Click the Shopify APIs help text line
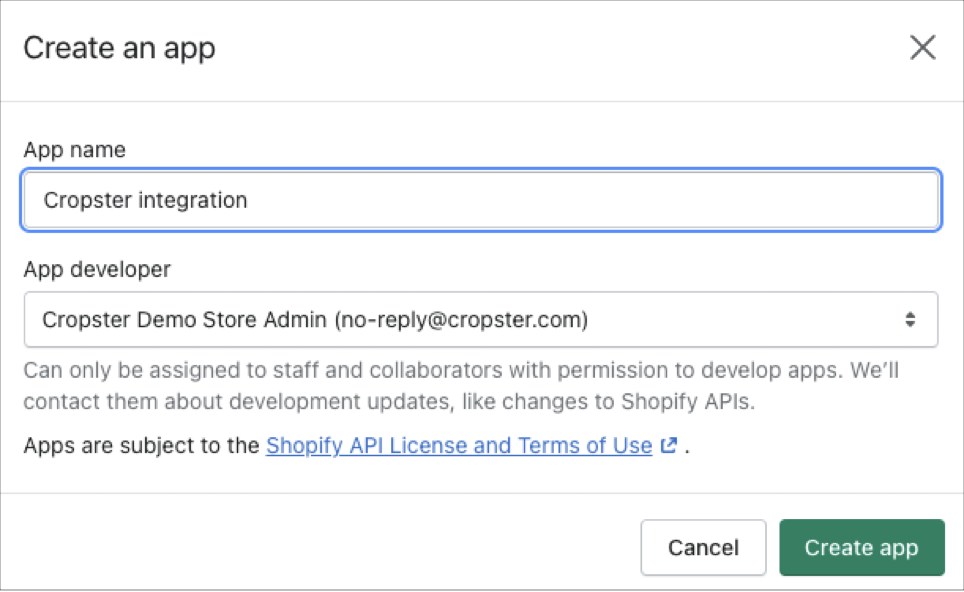This screenshot has height=592, width=964. [389, 401]
